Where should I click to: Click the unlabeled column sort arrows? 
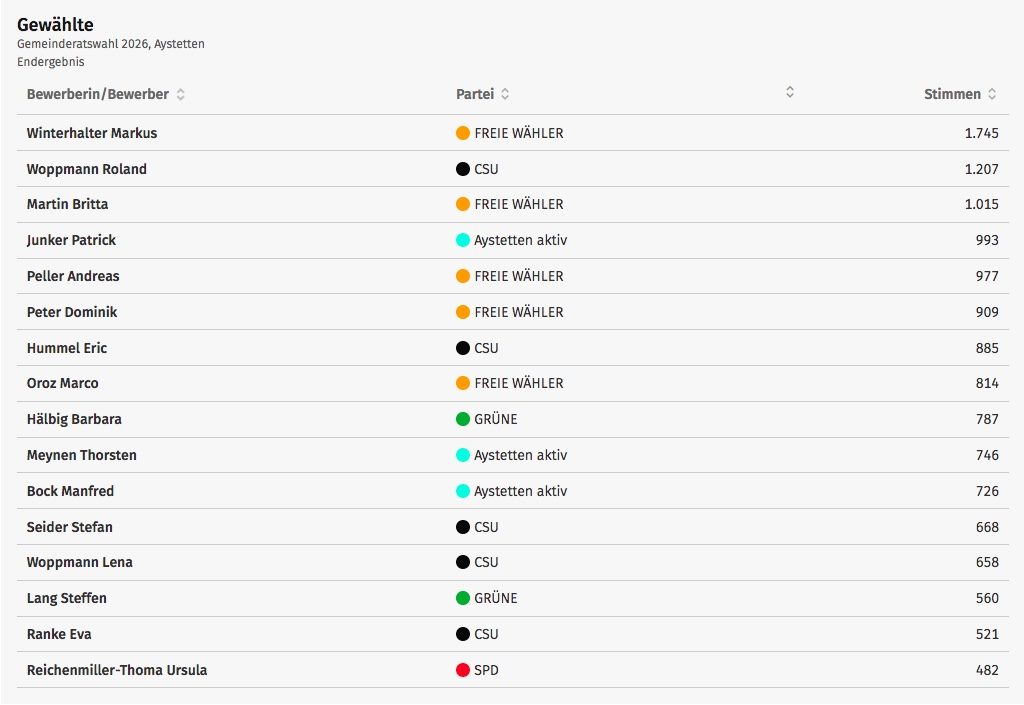click(x=790, y=91)
